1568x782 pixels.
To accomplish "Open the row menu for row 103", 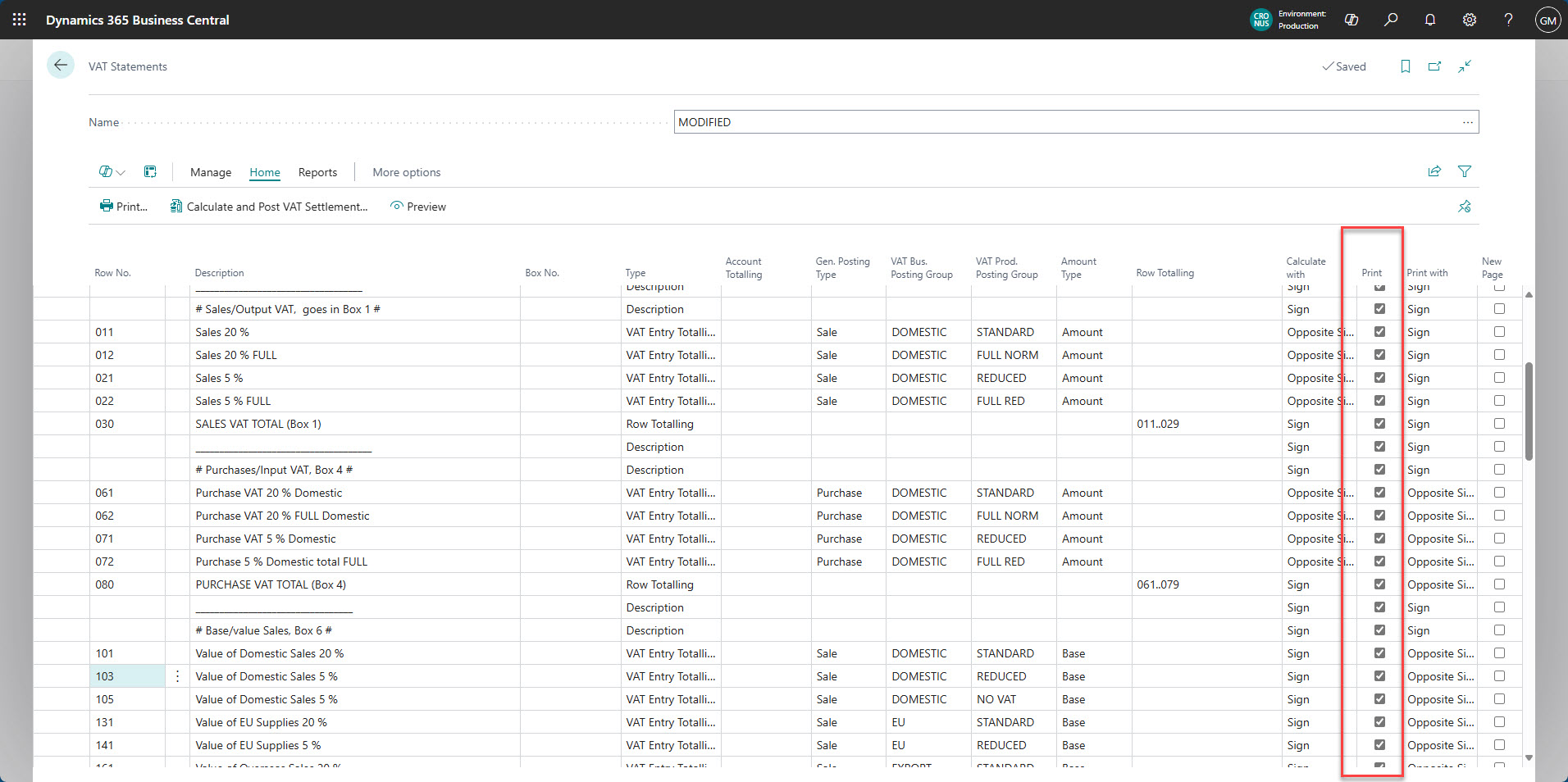I will (177, 676).
